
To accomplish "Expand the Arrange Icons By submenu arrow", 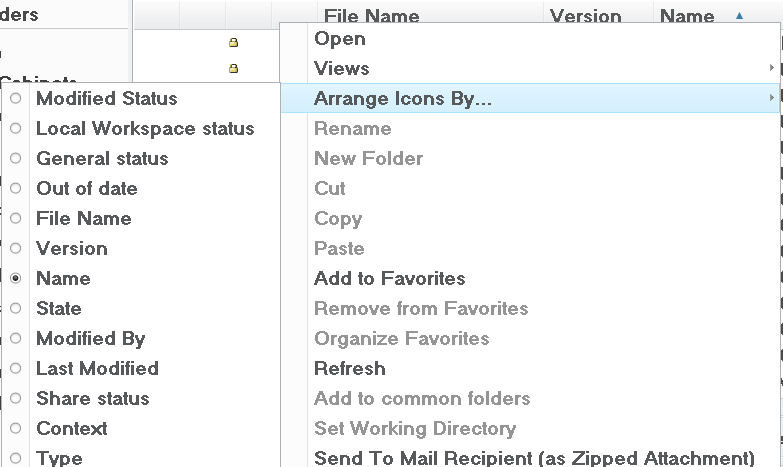I will (x=772, y=97).
